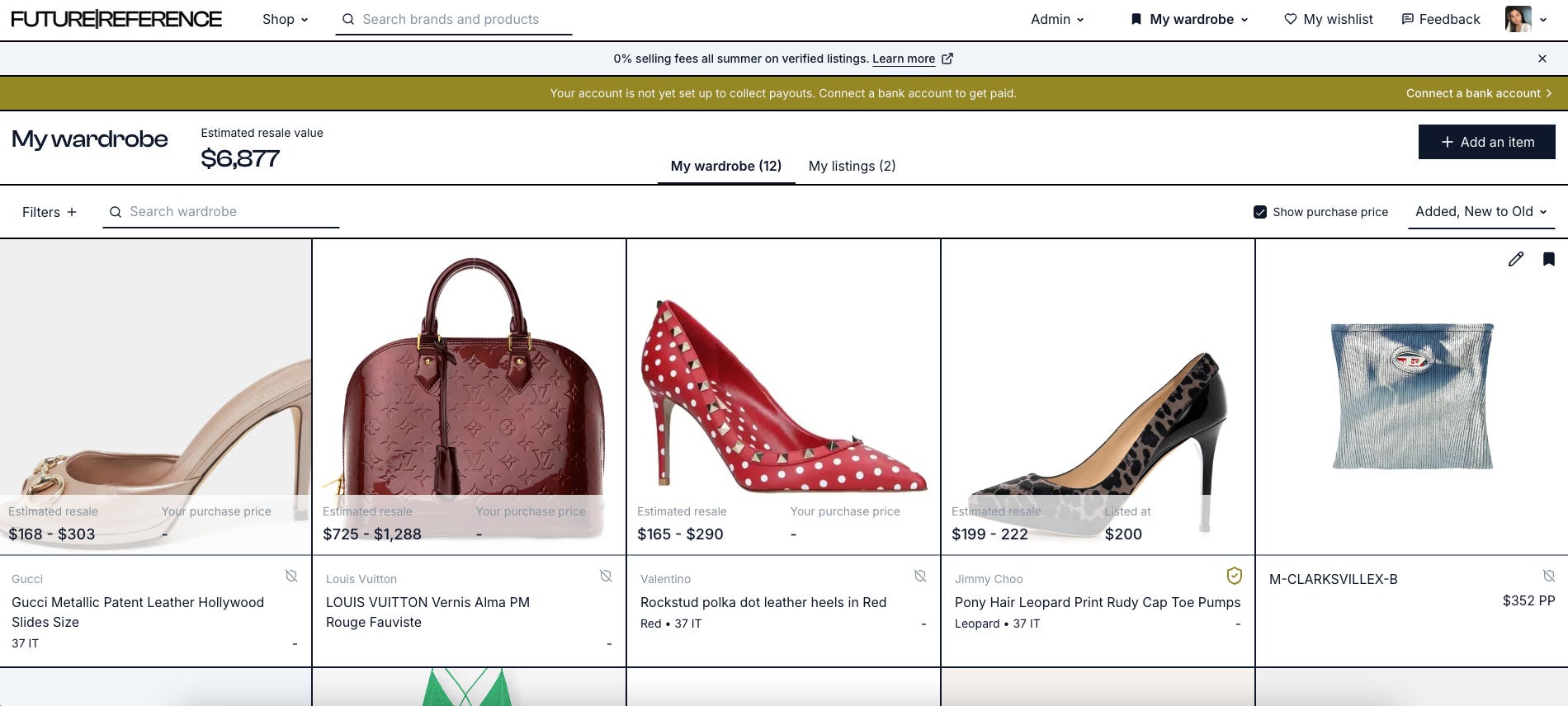Open Rockstud polka dot leather heels title

pos(763,602)
